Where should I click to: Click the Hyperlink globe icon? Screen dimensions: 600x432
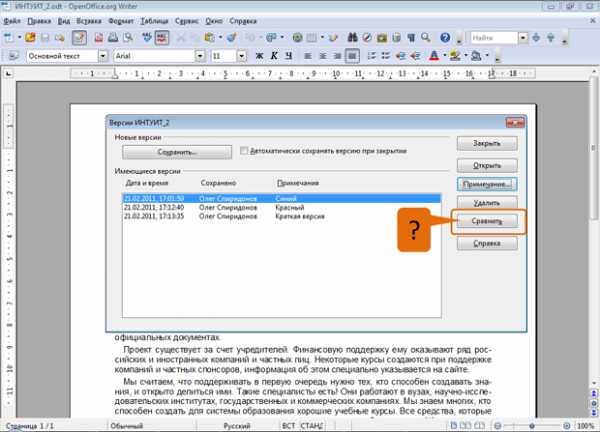(297, 37)
